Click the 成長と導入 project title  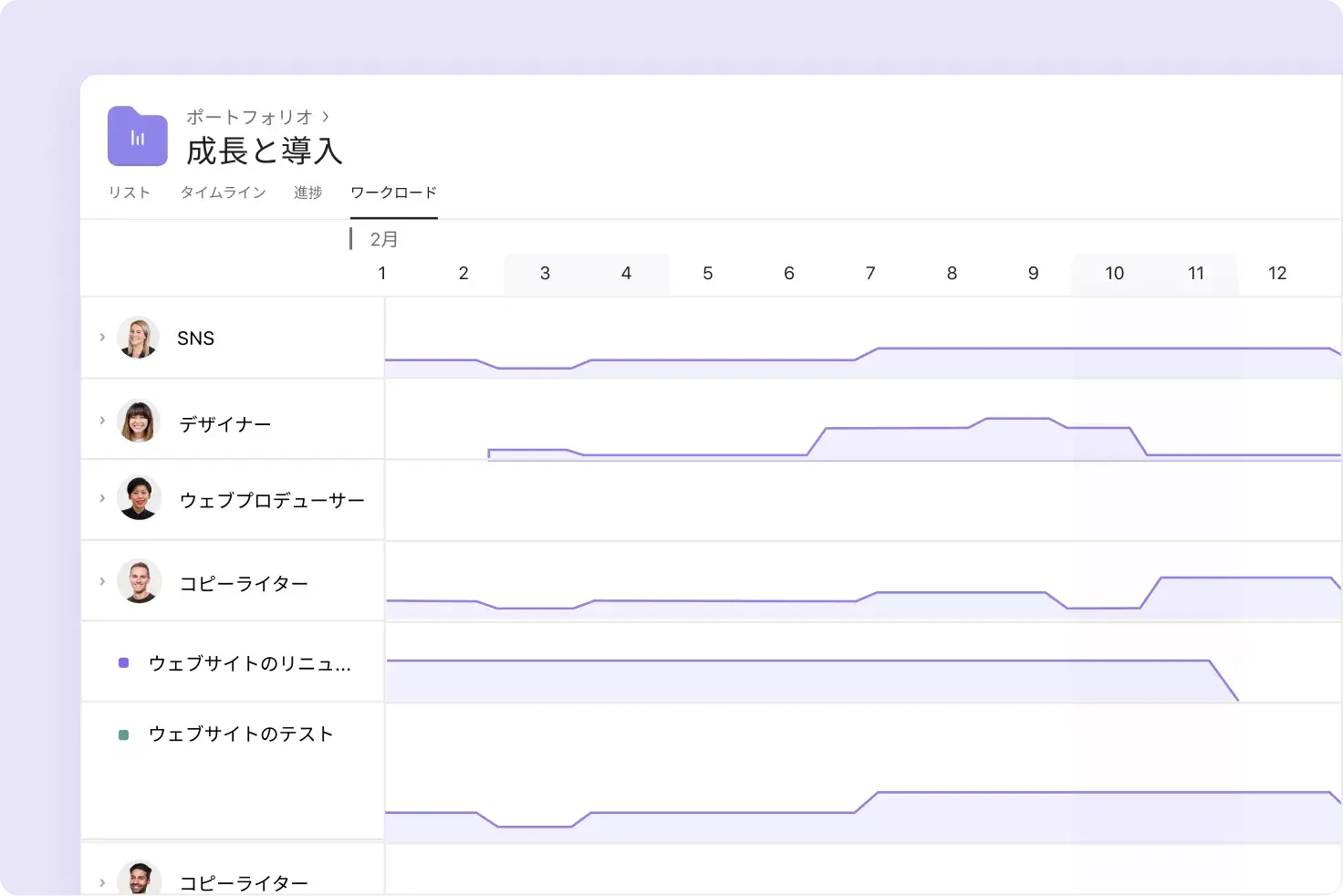pos(263,151)
